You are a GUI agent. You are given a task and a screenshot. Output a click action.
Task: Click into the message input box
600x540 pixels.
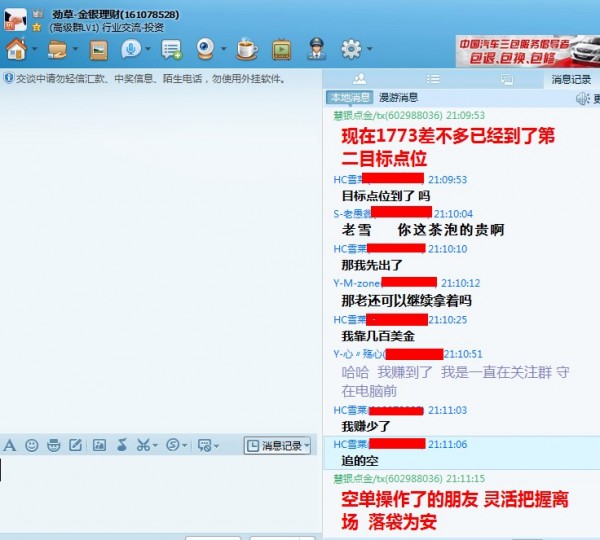[x=160, y=495]
